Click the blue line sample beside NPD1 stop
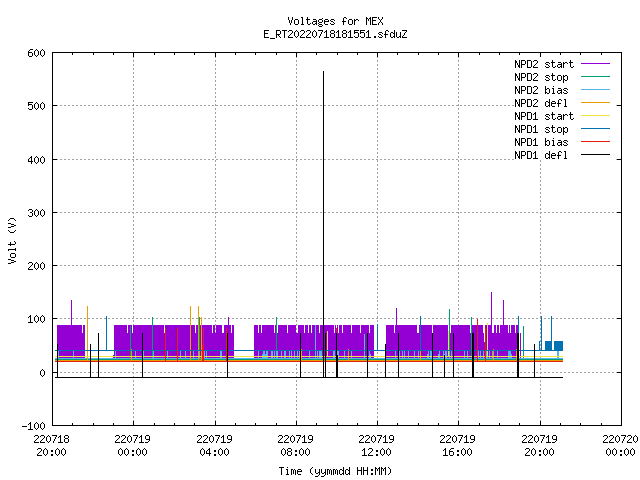The width and height of the screenshot is (640, 480). 596,129
